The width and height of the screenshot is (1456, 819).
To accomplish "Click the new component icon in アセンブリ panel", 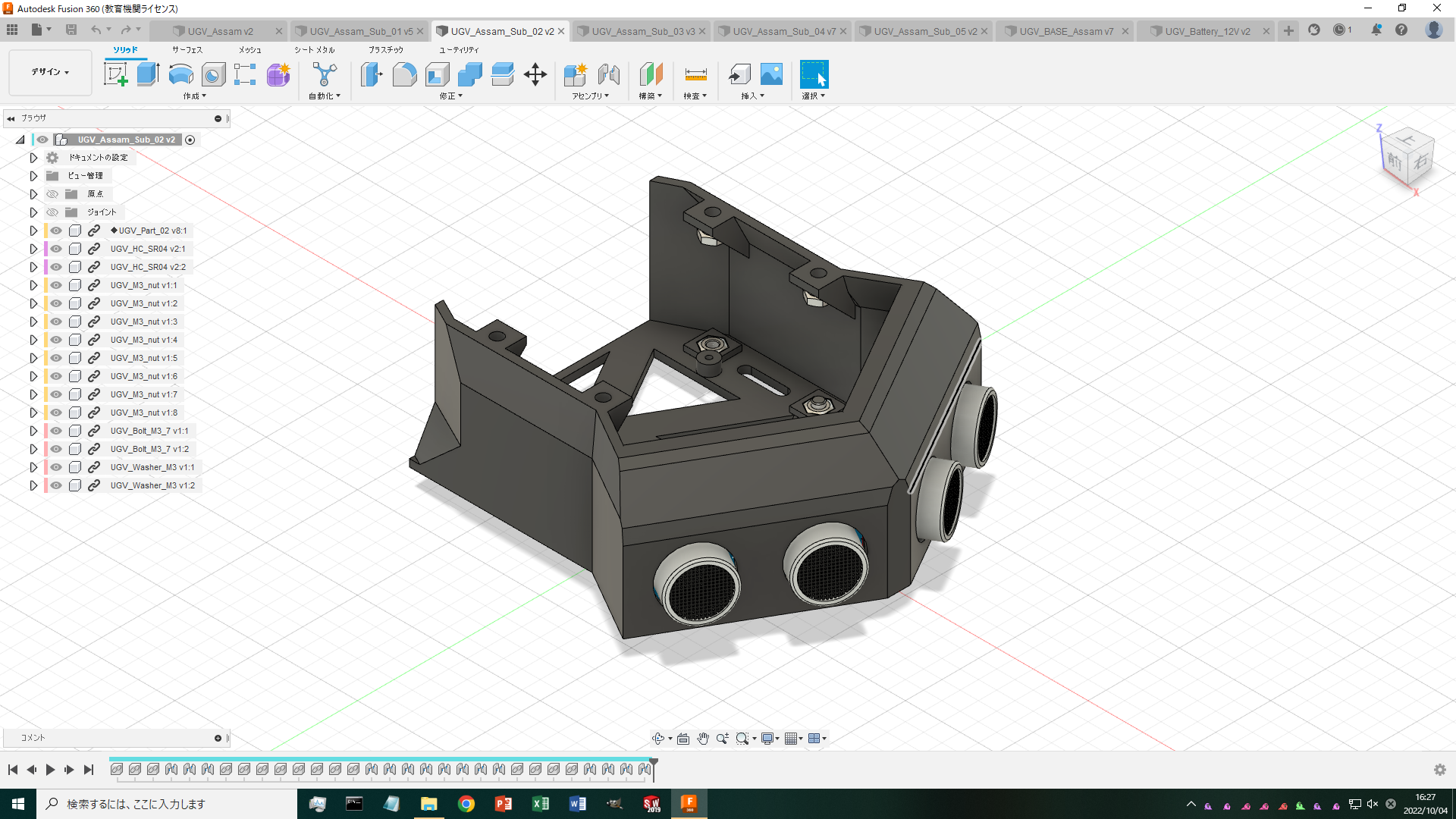I will point(576,75).
